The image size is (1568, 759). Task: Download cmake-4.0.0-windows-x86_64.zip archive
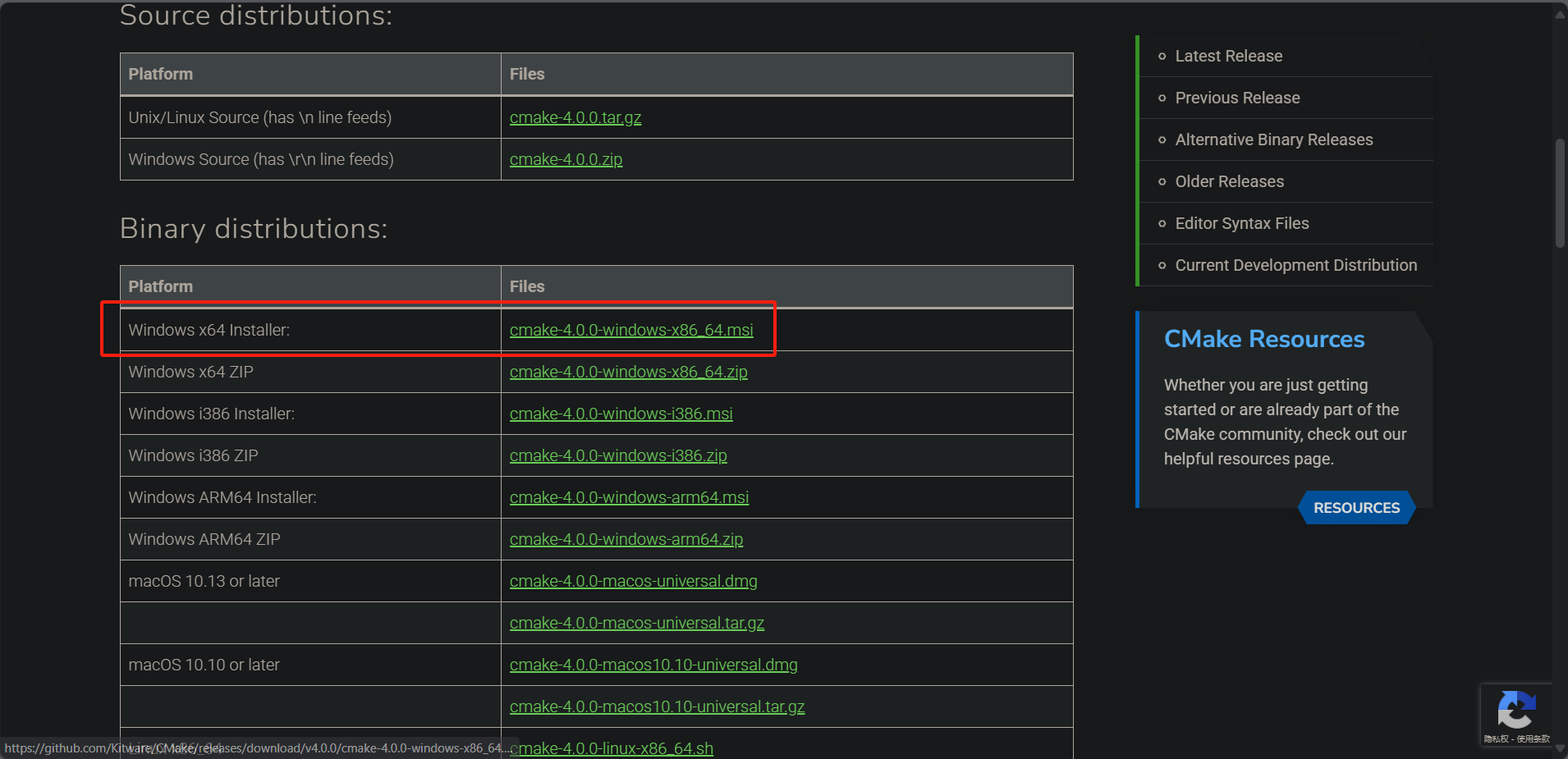628,372
